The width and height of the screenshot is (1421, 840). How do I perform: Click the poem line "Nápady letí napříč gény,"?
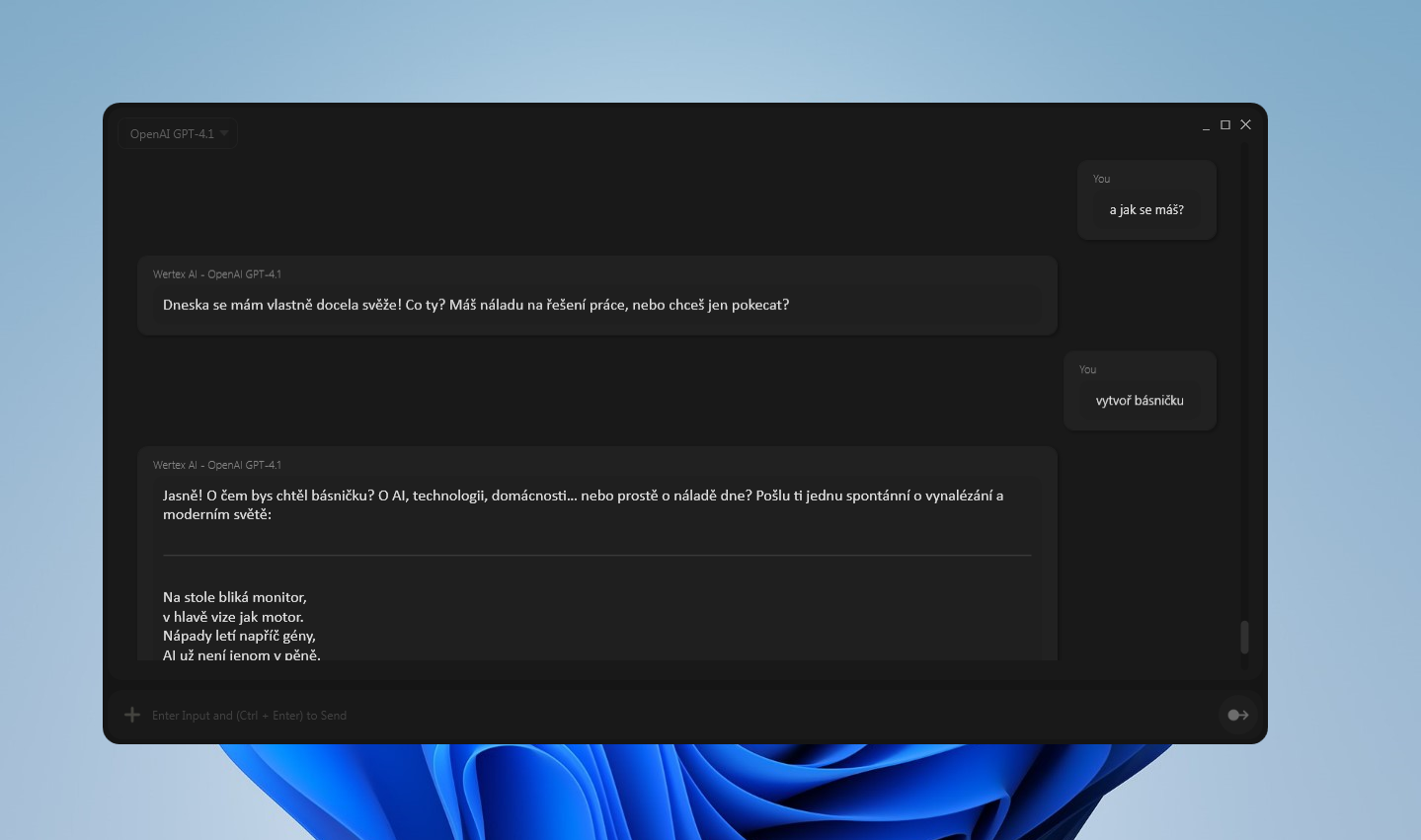coord(239,636)
